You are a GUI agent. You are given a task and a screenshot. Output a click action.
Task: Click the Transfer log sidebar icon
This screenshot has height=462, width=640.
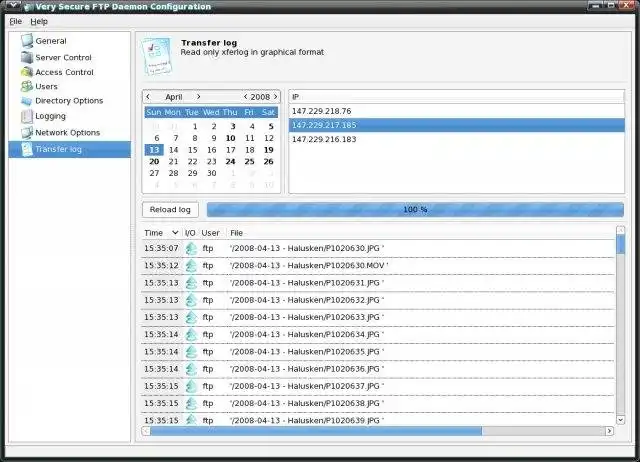point(27,149)
